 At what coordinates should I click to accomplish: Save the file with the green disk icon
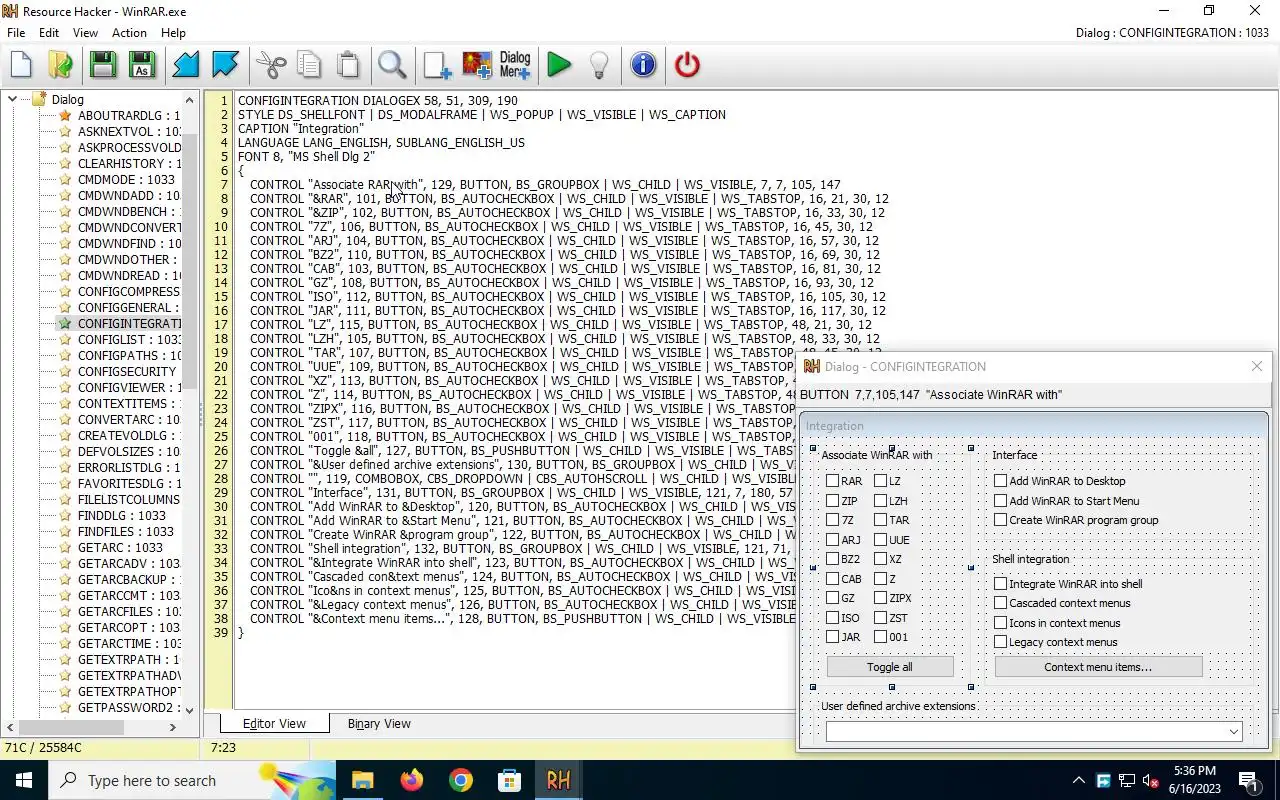coord(102,65)
